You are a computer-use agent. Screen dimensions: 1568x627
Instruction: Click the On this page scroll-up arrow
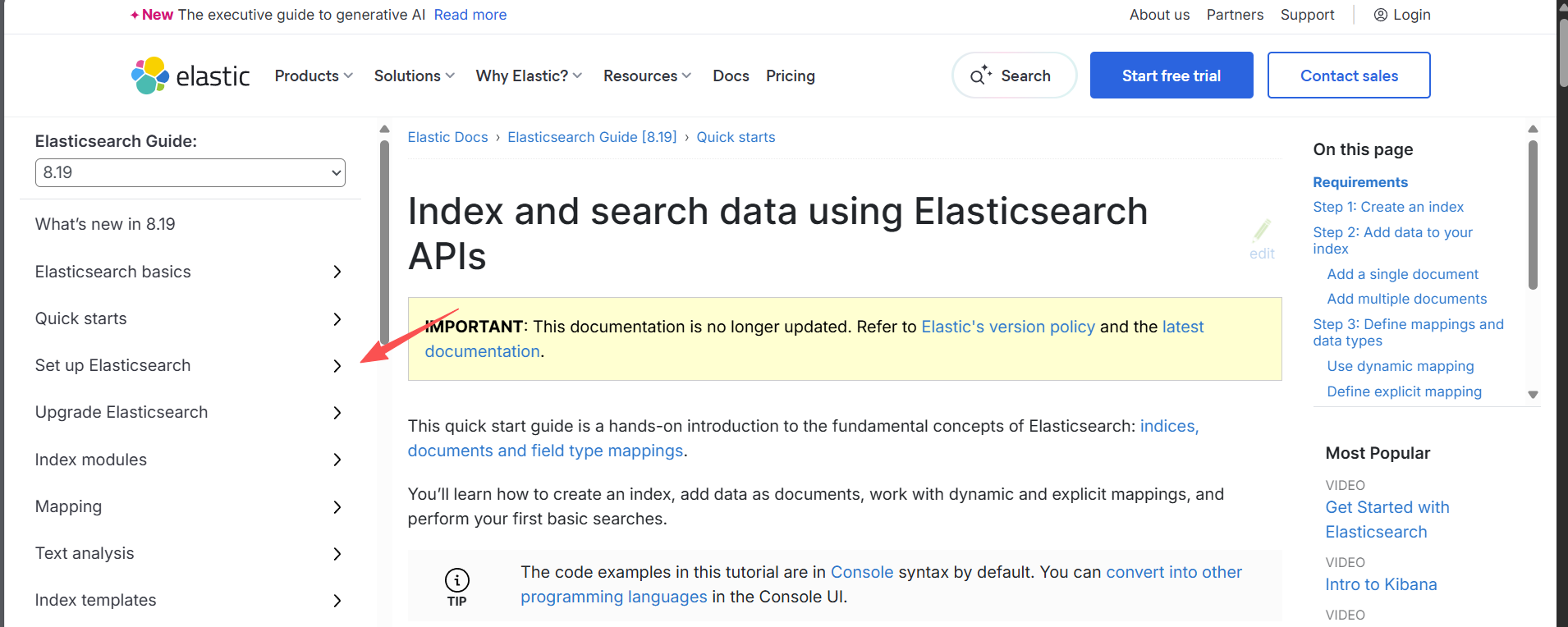pos(1533,129)
